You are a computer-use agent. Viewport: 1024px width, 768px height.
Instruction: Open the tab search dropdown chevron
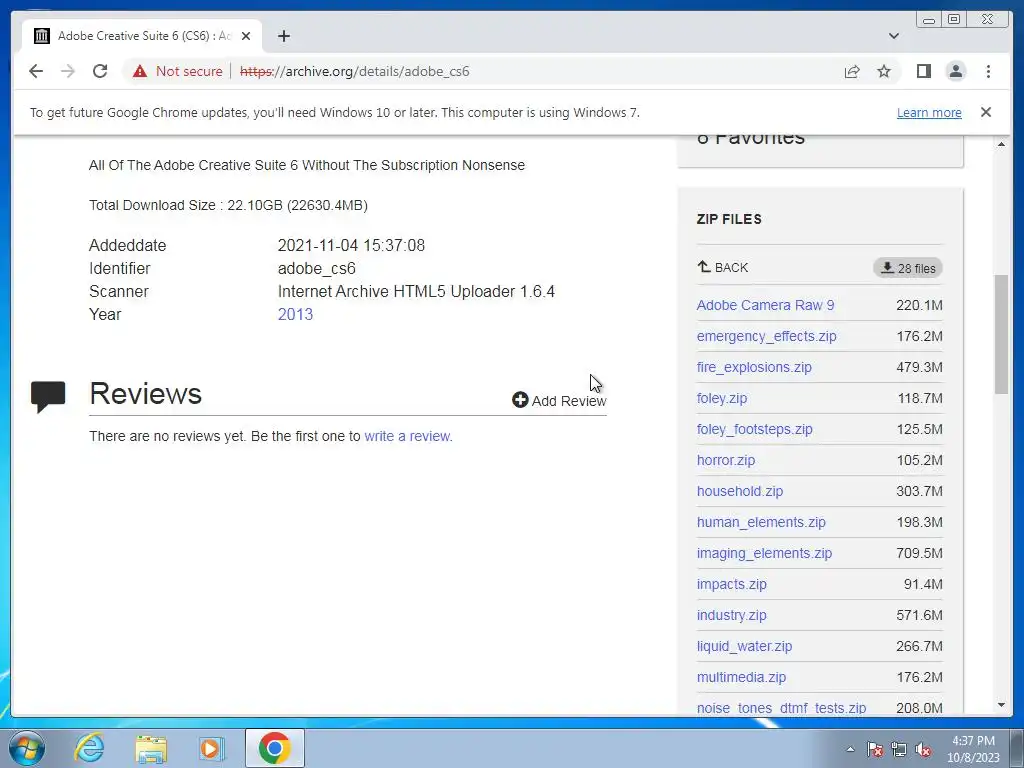point(893,36)
